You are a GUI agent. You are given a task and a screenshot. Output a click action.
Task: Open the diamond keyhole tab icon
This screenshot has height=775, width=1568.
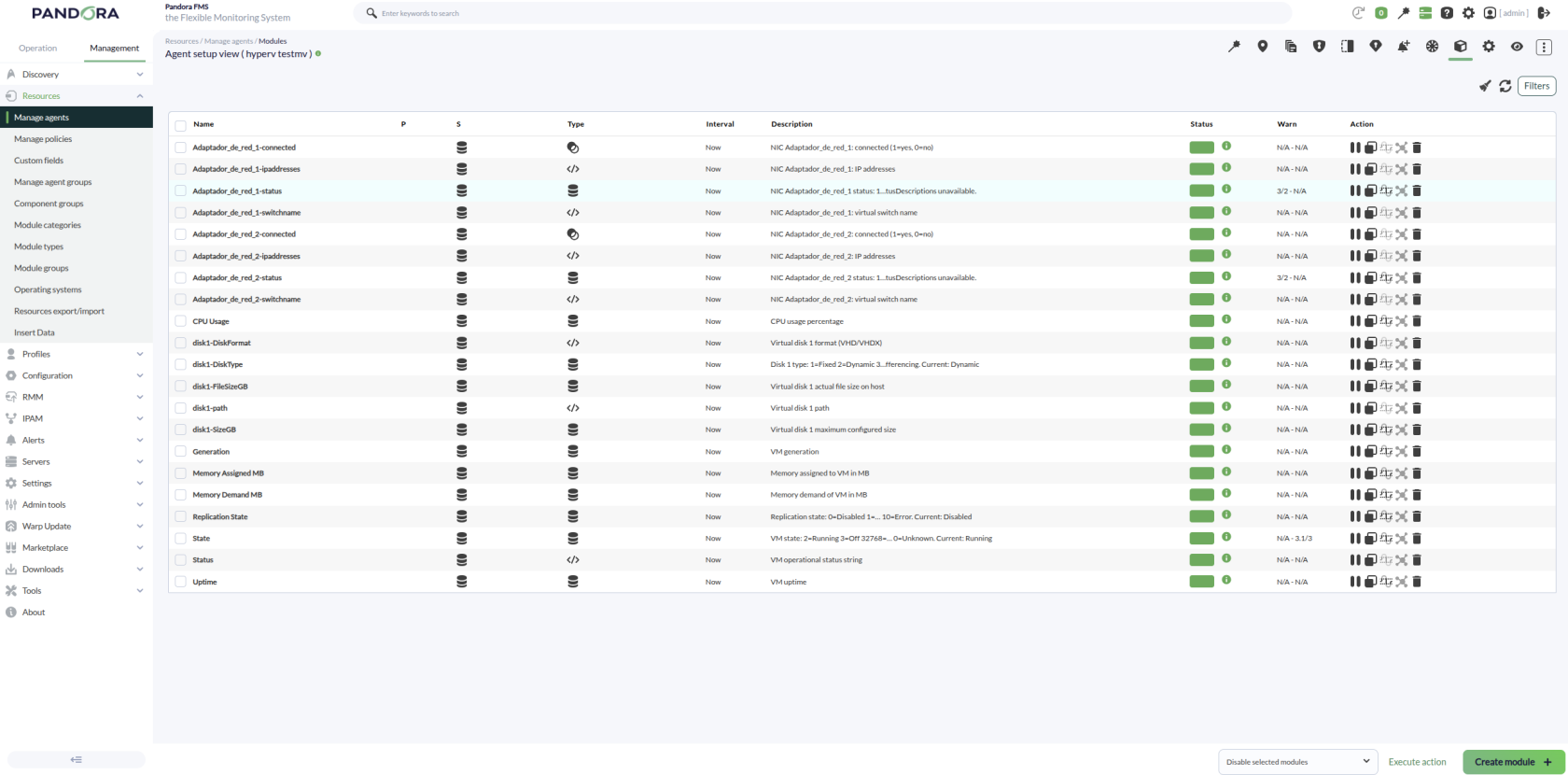[x=1376, y=47]
